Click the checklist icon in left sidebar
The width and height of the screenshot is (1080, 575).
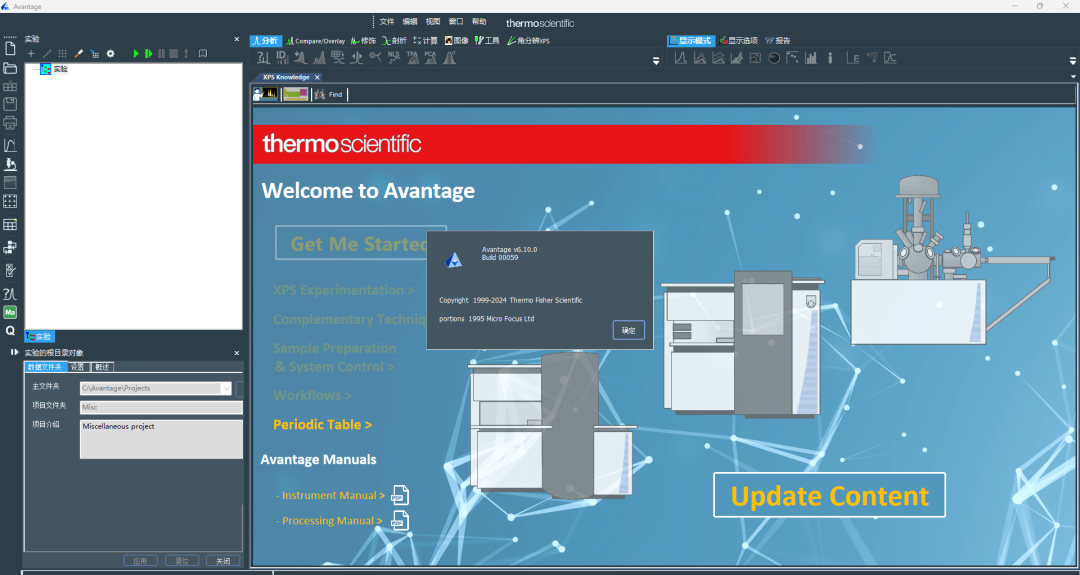click(x=10, y=271)
